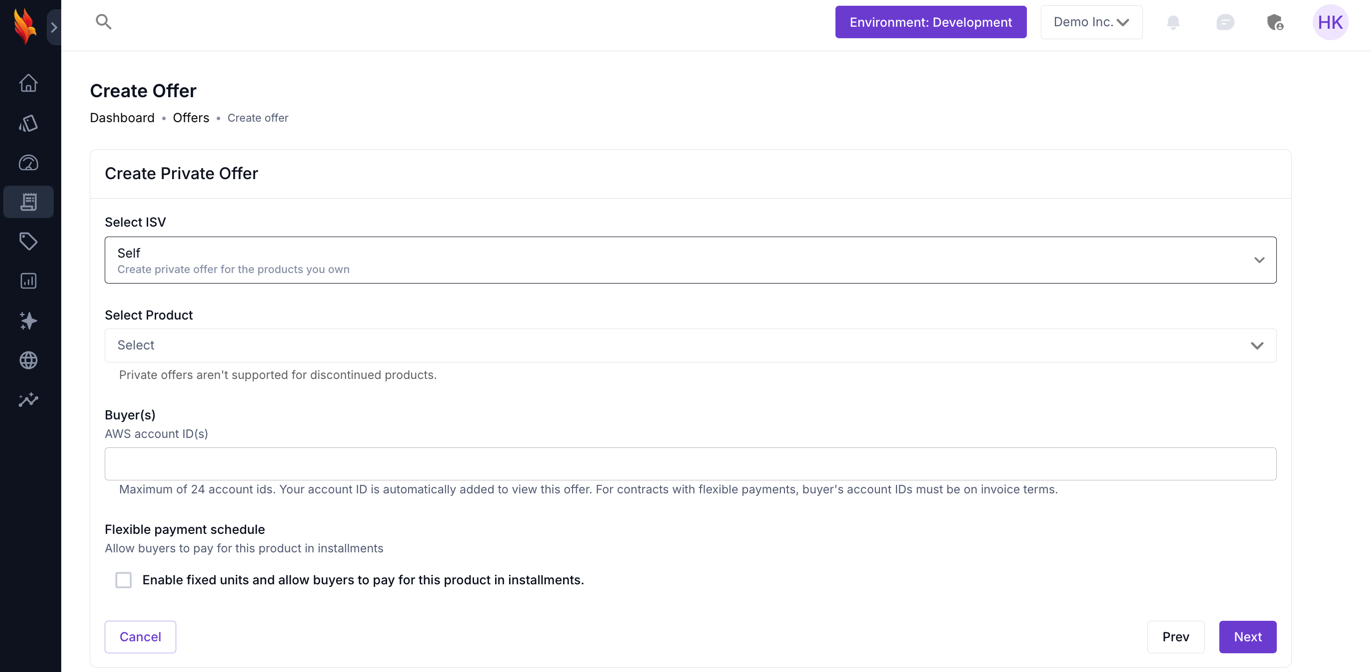
Task: Click the Next button
Action: tap(1247, 637)
